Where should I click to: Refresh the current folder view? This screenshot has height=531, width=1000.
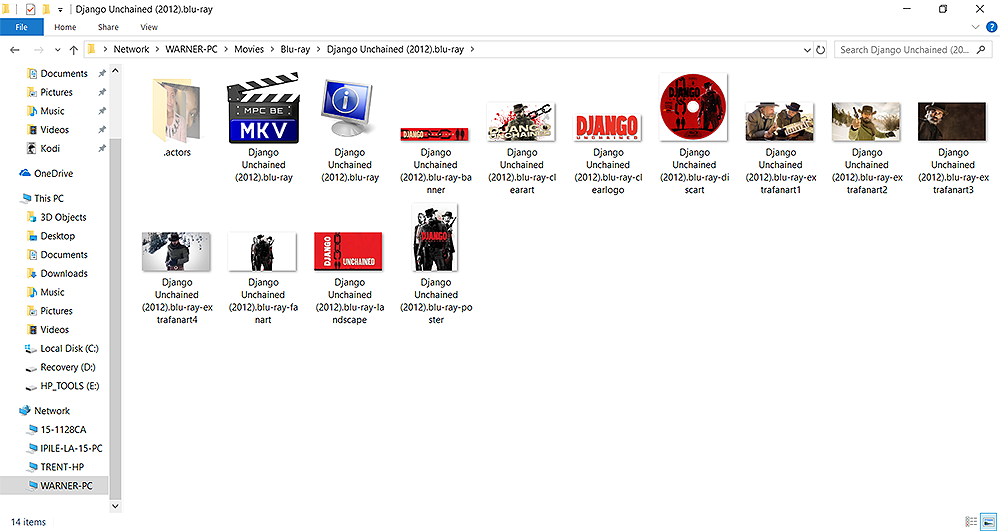[821, 50]
